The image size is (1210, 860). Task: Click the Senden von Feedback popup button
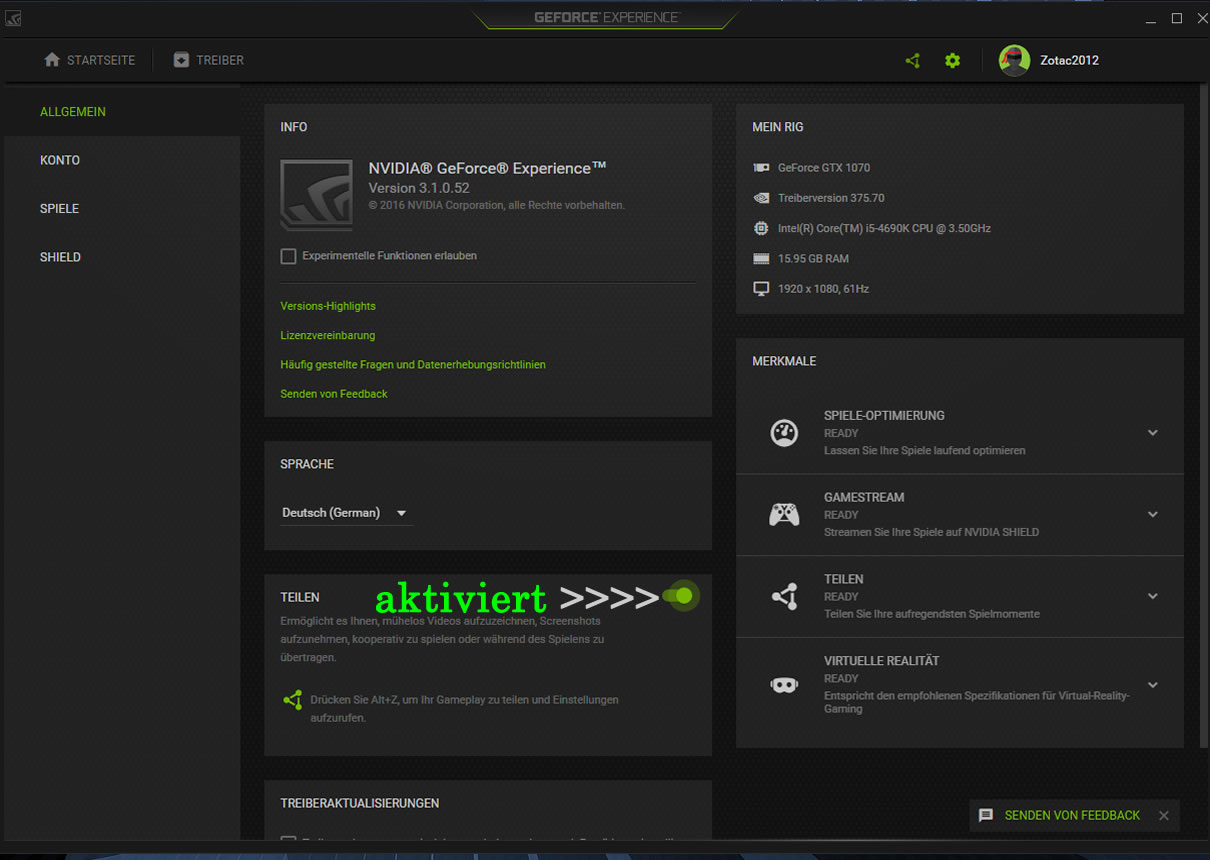click(x=1072, y=815)
